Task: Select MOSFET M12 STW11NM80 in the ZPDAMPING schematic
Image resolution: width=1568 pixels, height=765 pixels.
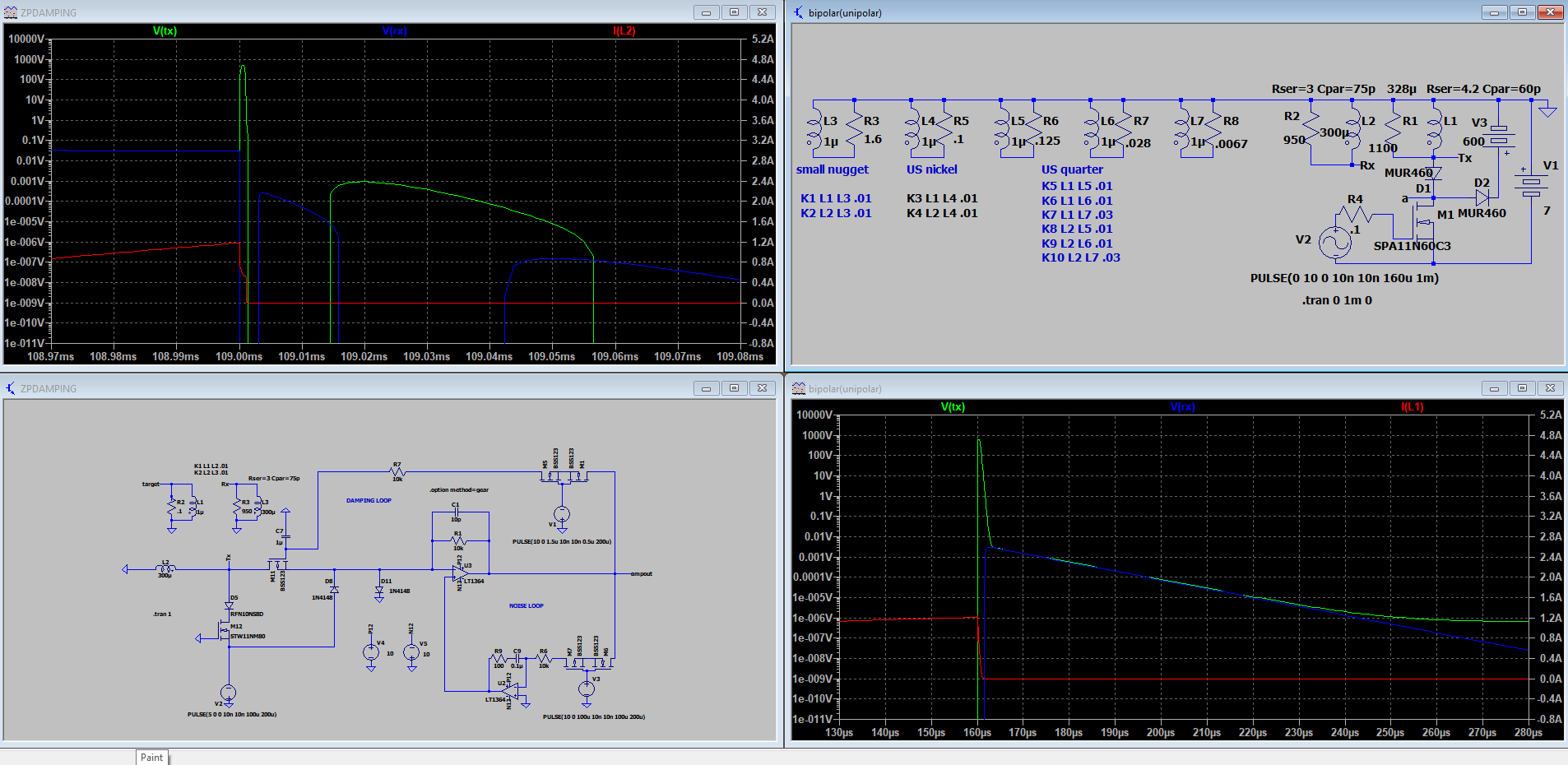Action: point(224,632)
